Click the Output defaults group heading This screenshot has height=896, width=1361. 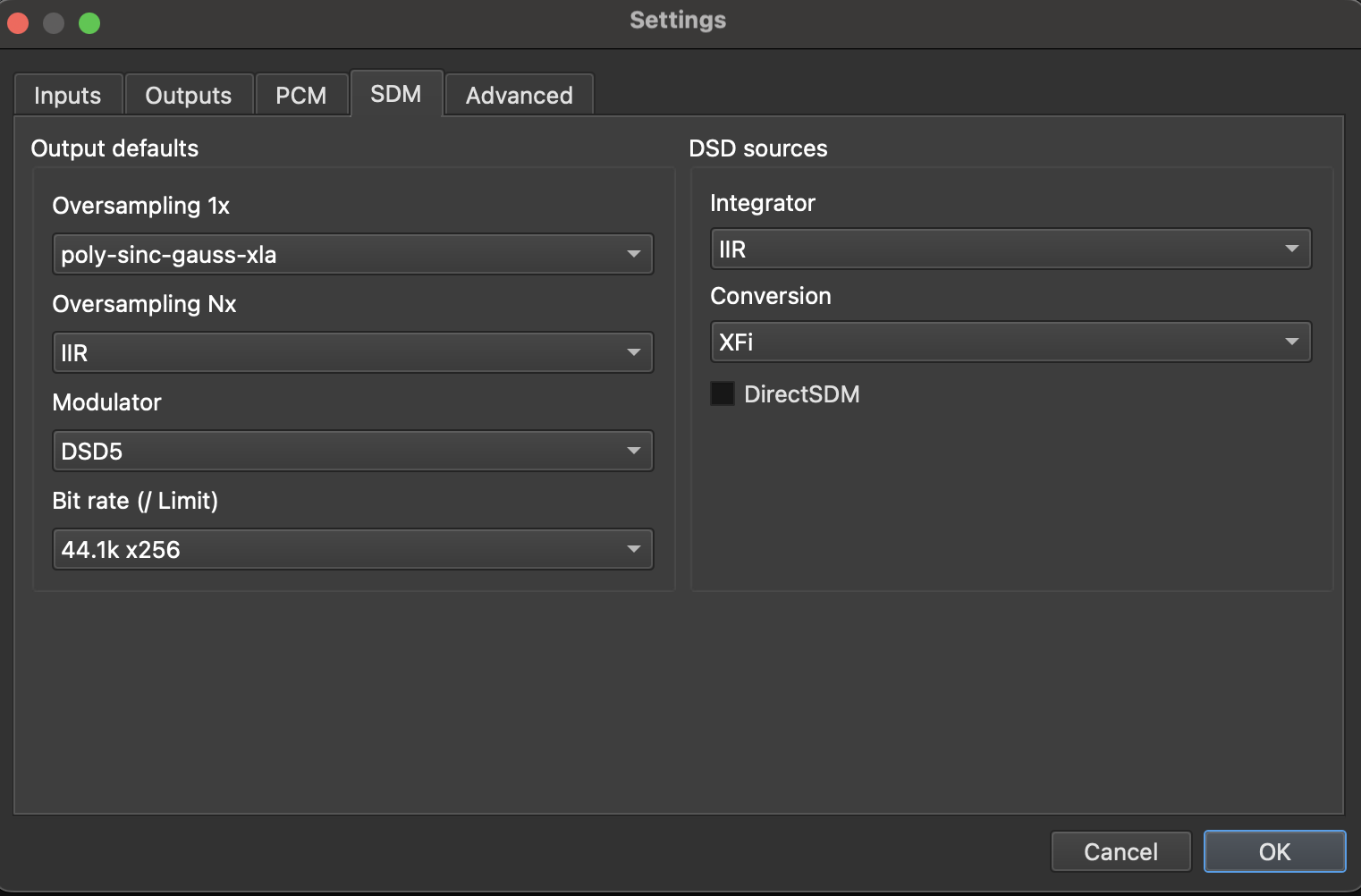pyautogui.click(x=114, y=148)
